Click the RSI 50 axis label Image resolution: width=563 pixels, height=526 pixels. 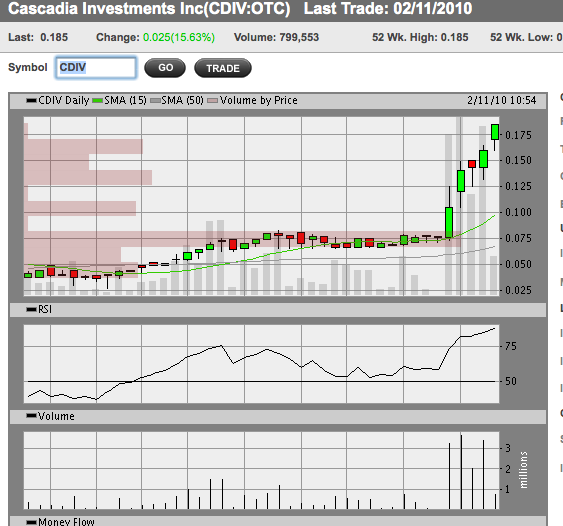(x=511, y=381)
